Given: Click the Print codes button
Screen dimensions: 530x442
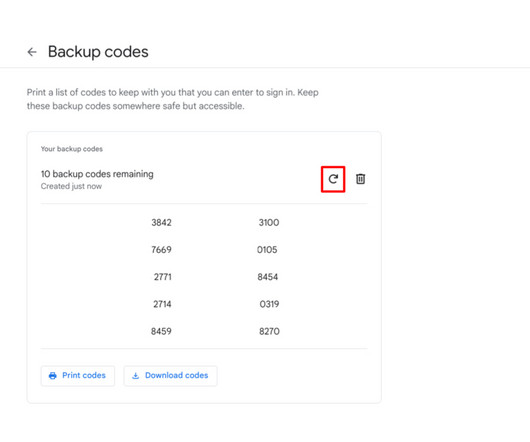Looking at the screenshot, I should click(78, 375).
